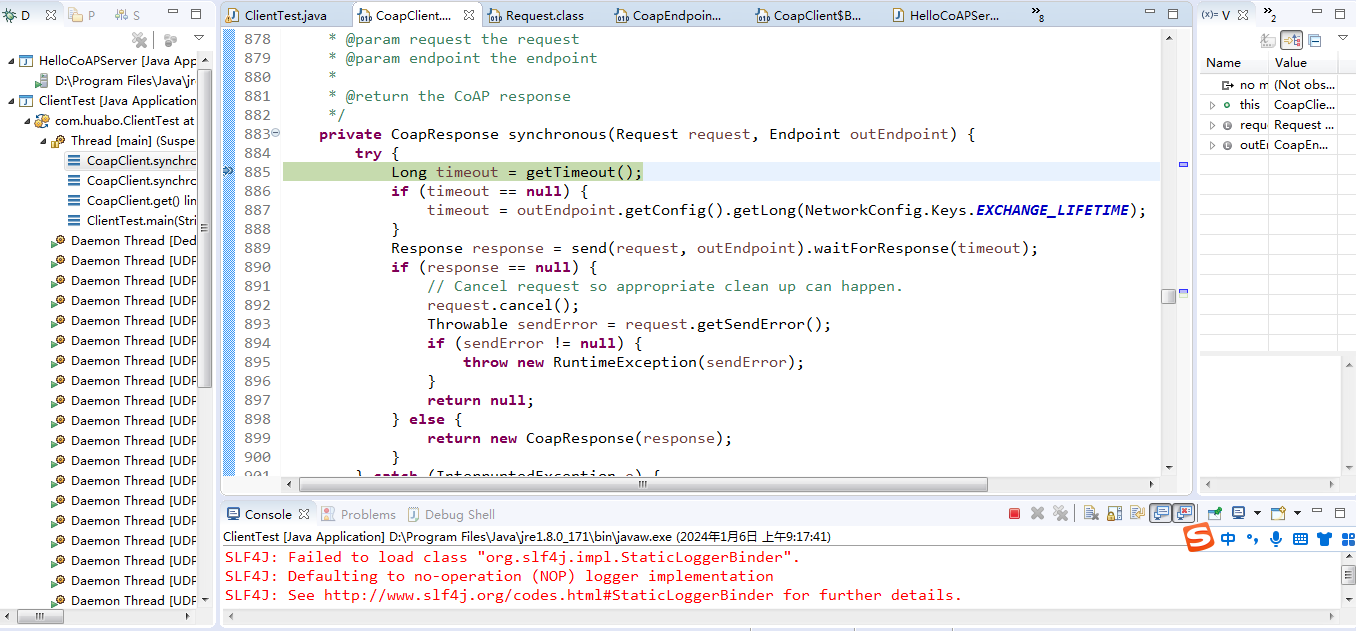Click the Debug view vertical scrollbar thumb
Image resolution: width=1356 pixels, height=631 pixels.
205,230
